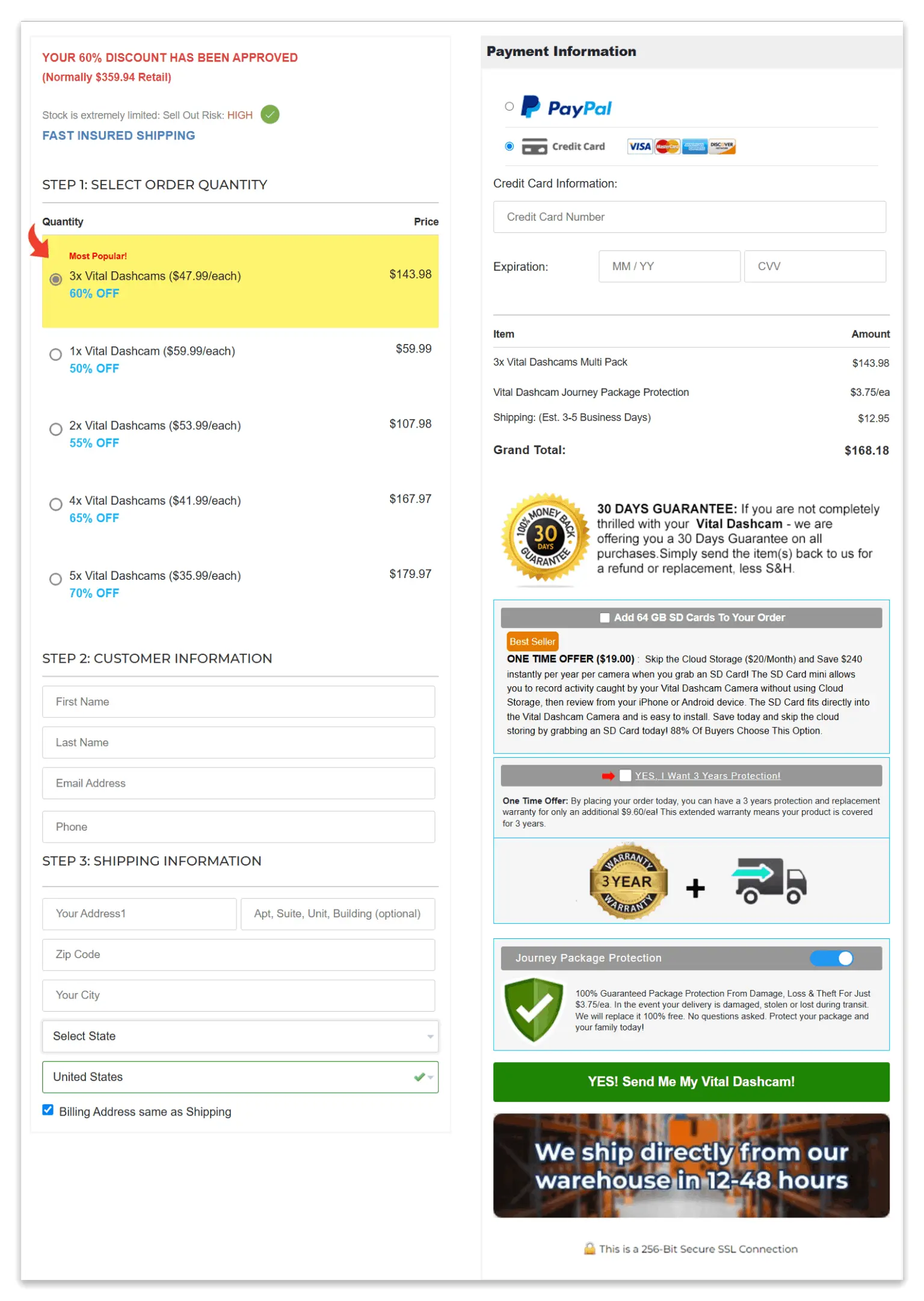Click the $12.95 shipping amount
924x1301 pixels.
point(873,418)
